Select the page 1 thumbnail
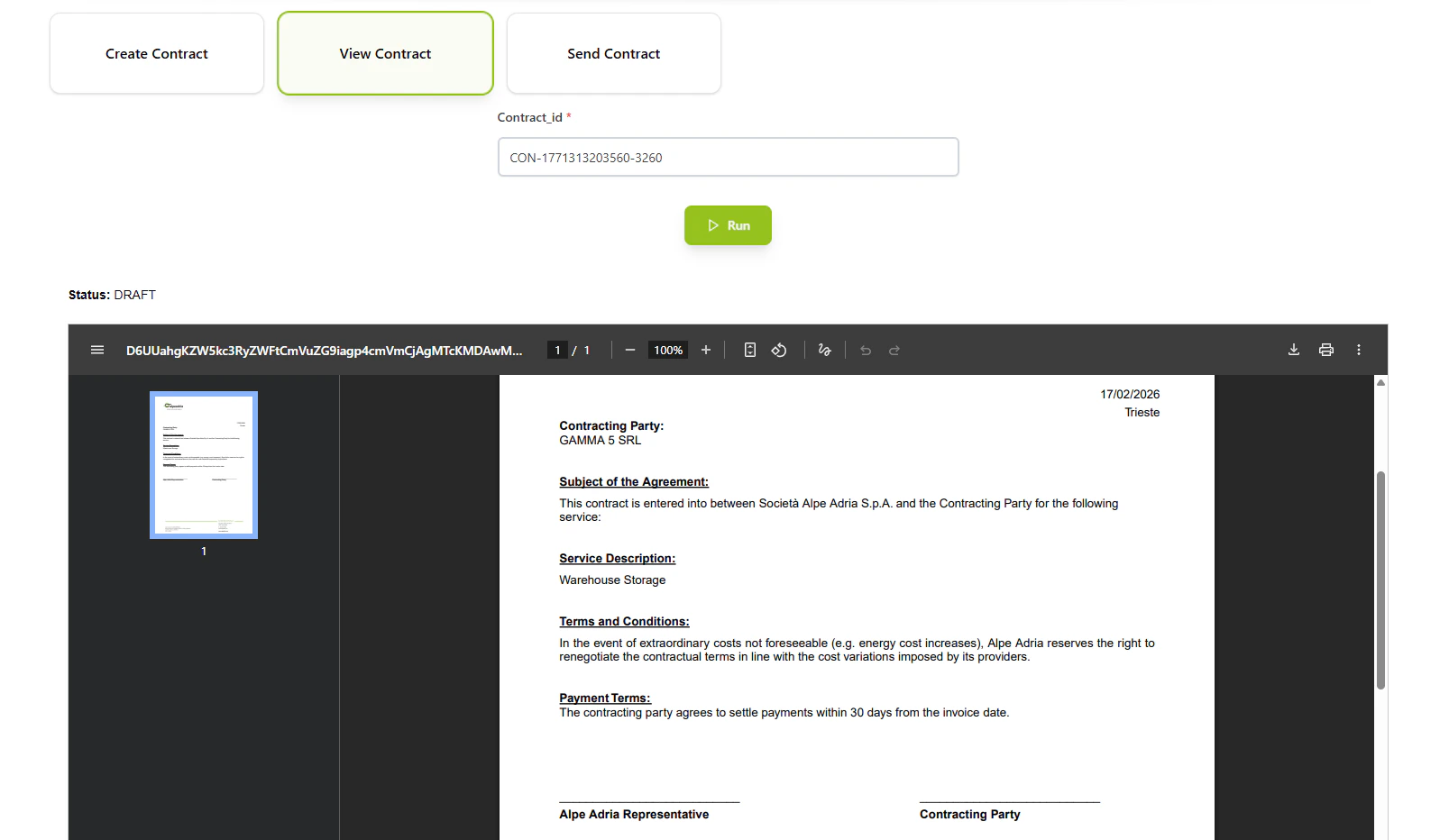The height and width of the screenshot is (840, 1449). [x=204, y=465]
